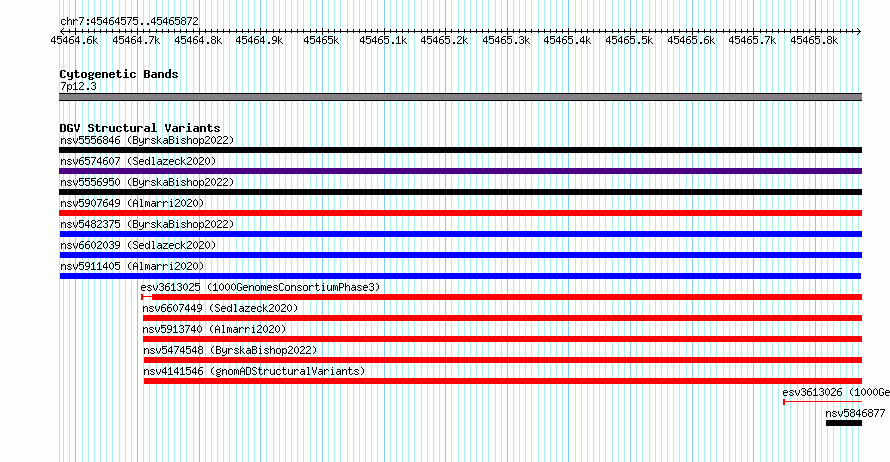
Task: Click ruler position 45465.2k
Action: [444, 40]
